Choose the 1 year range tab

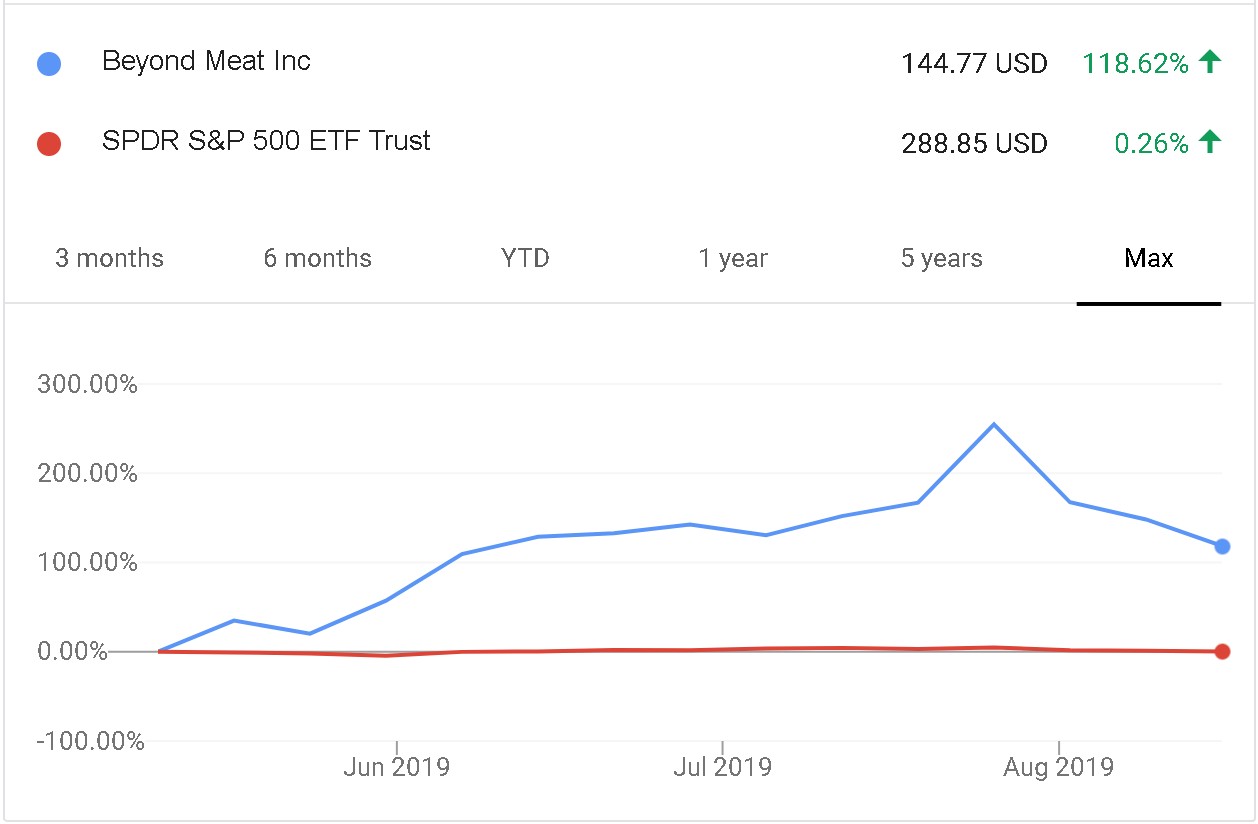(x=733, y=258)
